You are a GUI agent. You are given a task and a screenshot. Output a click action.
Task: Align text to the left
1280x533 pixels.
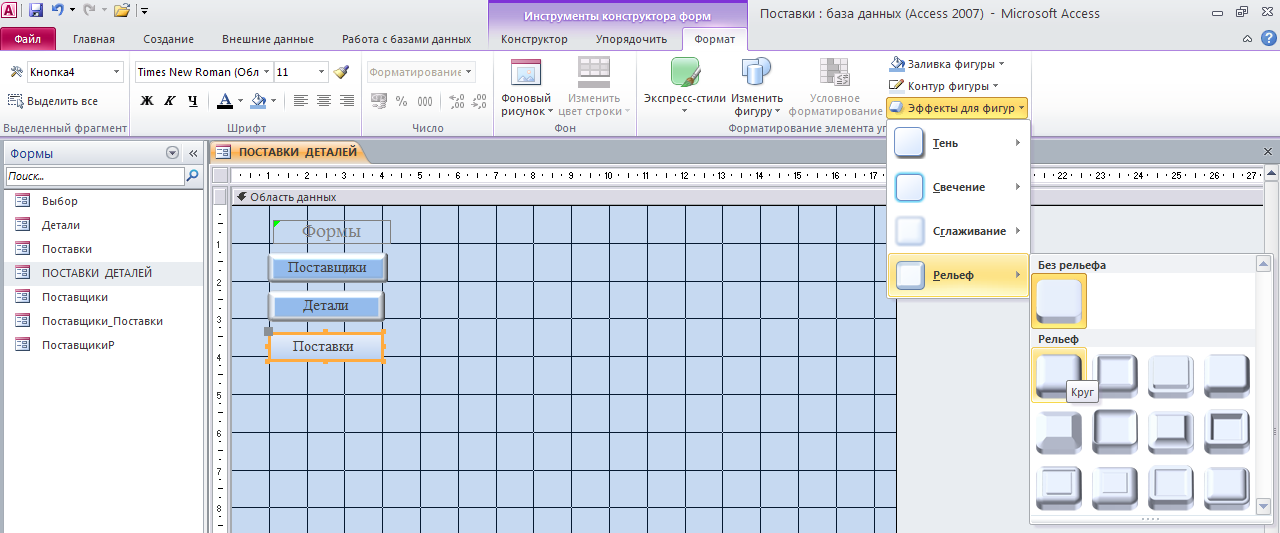300,101
